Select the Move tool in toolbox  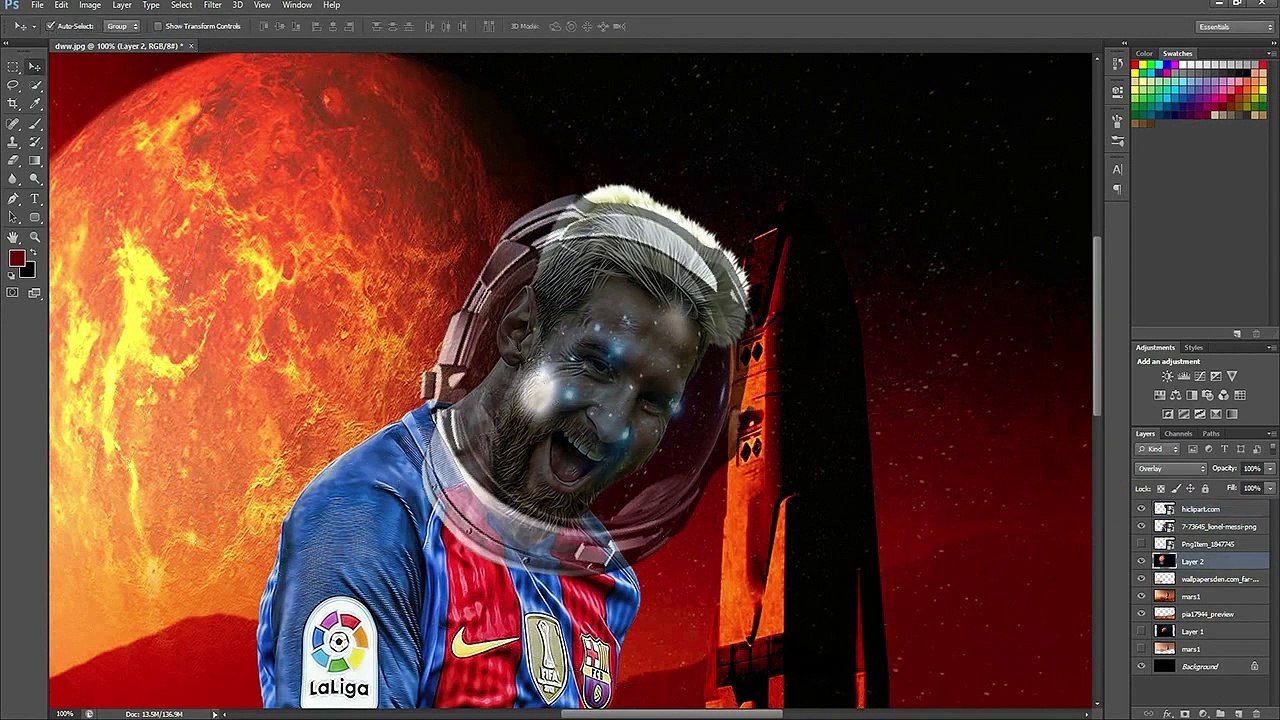35,67
